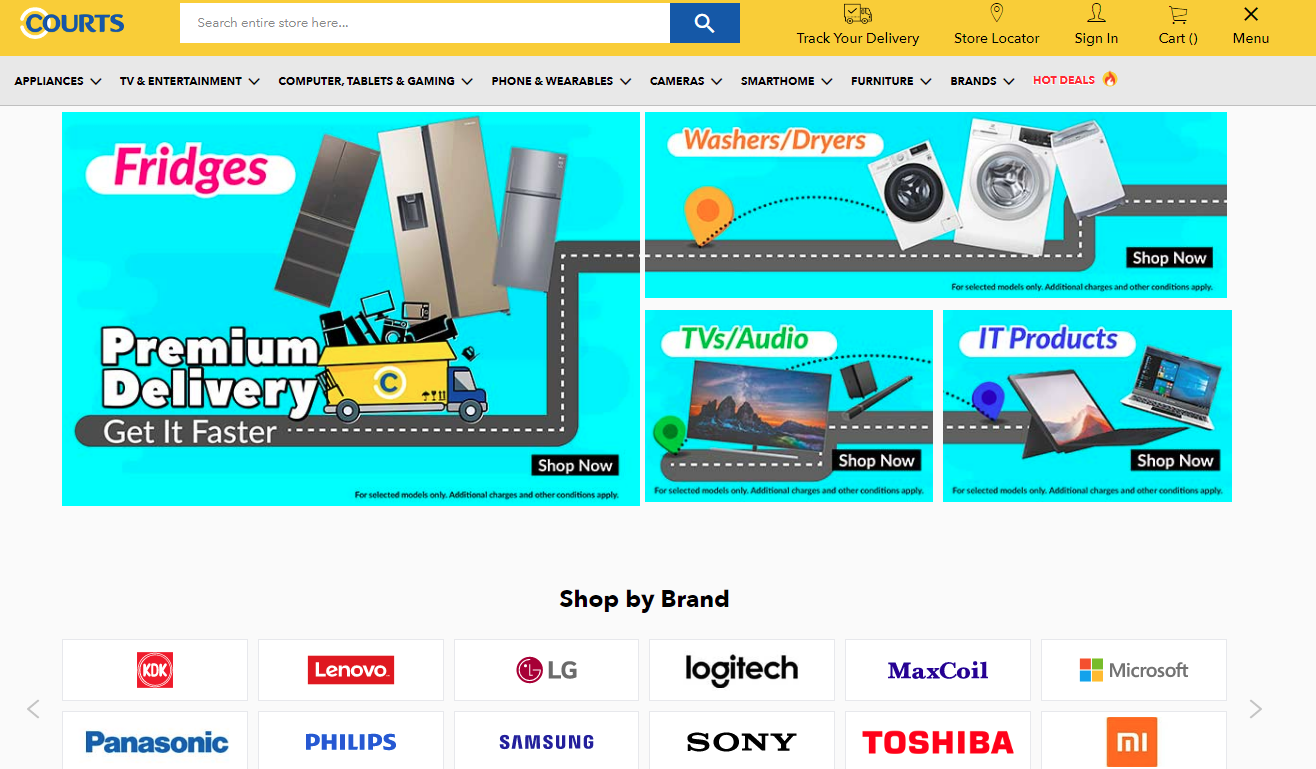Click the Sign In person icon
The height and width of the screenshot is (769, 1316).
1096,13
